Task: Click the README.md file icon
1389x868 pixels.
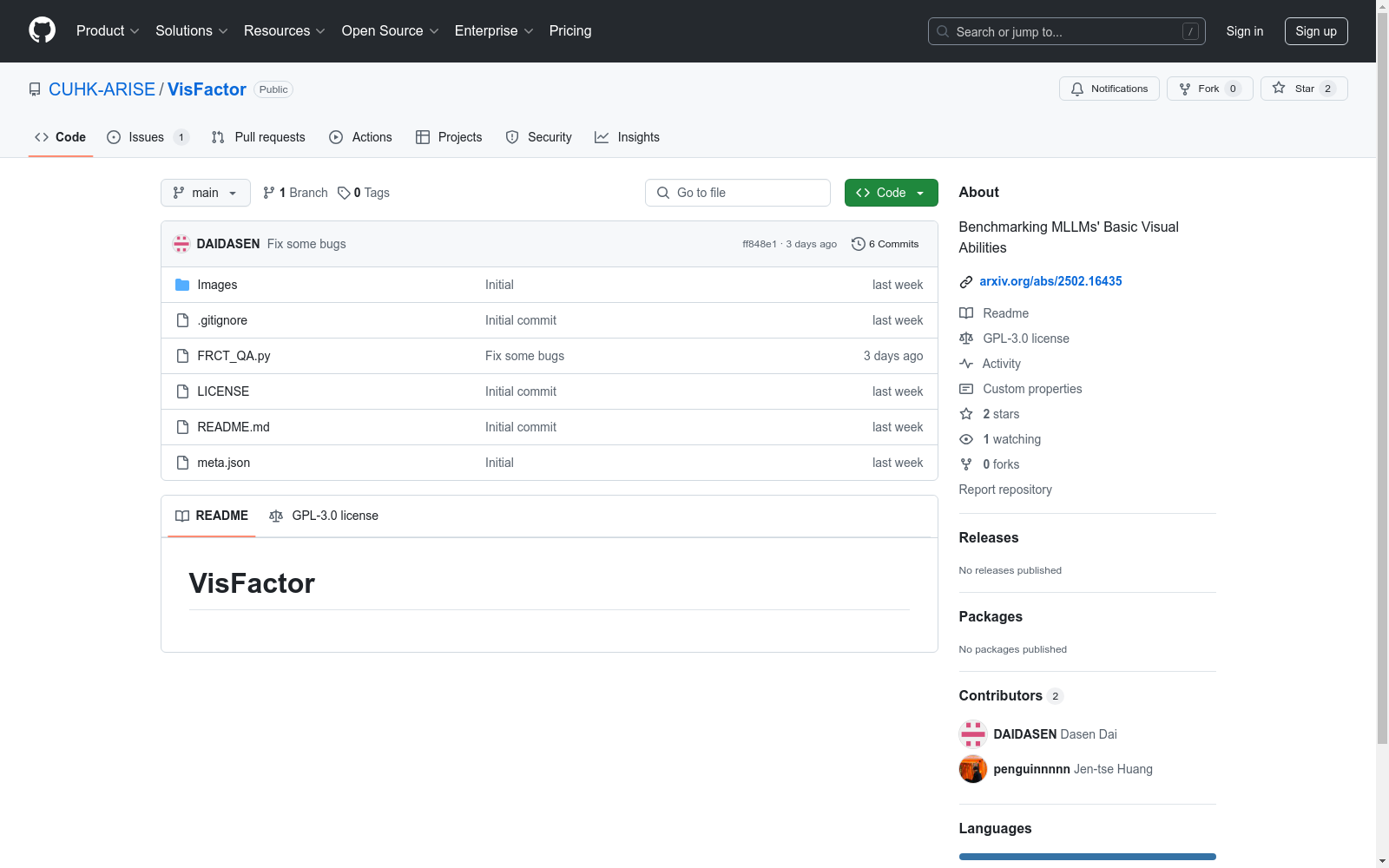Action: pos(182,427)
